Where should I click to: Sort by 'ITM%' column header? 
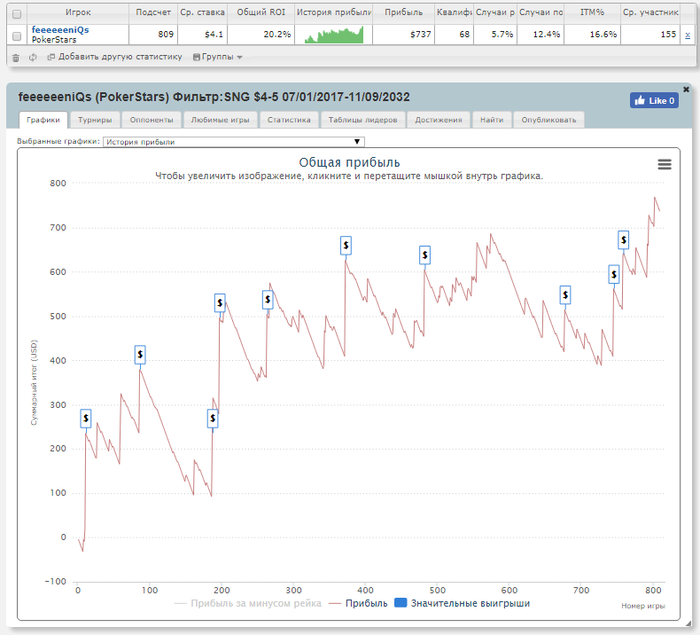[592, 13]
